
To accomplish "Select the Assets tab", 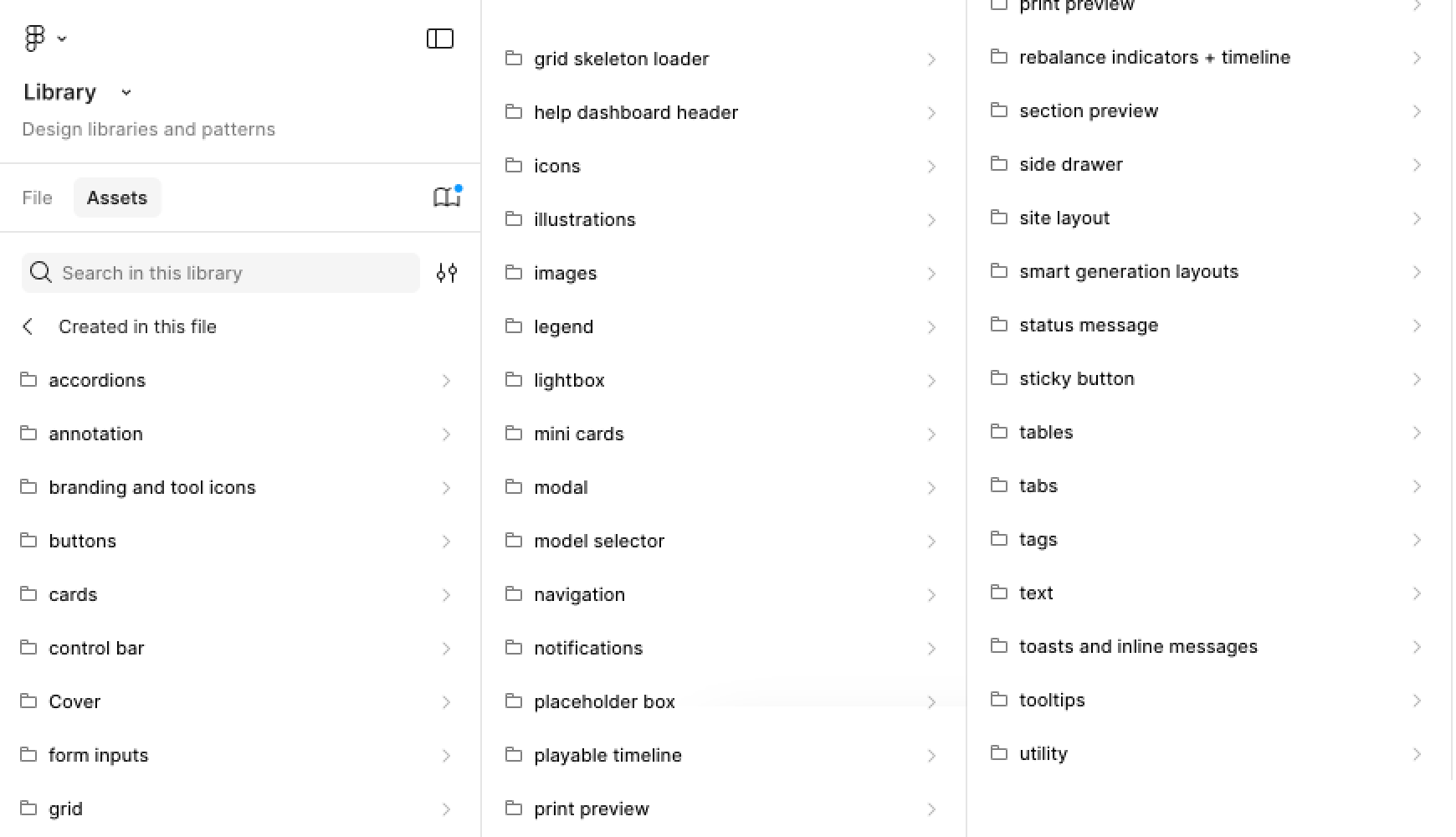I will tap(117, 198).
